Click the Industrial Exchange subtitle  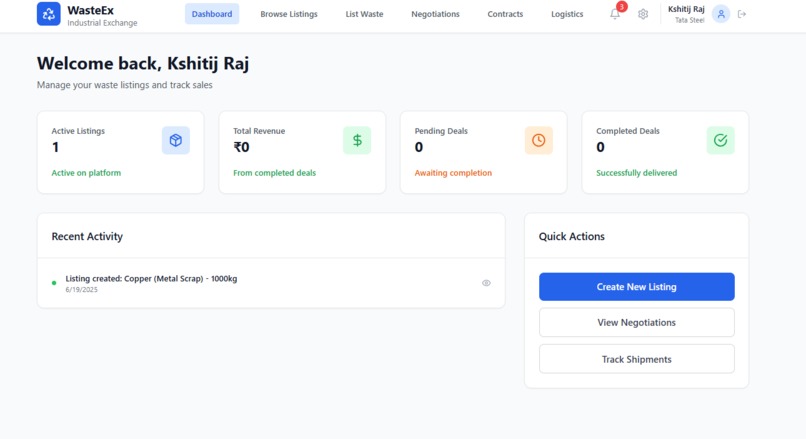(x=102, y=23)
